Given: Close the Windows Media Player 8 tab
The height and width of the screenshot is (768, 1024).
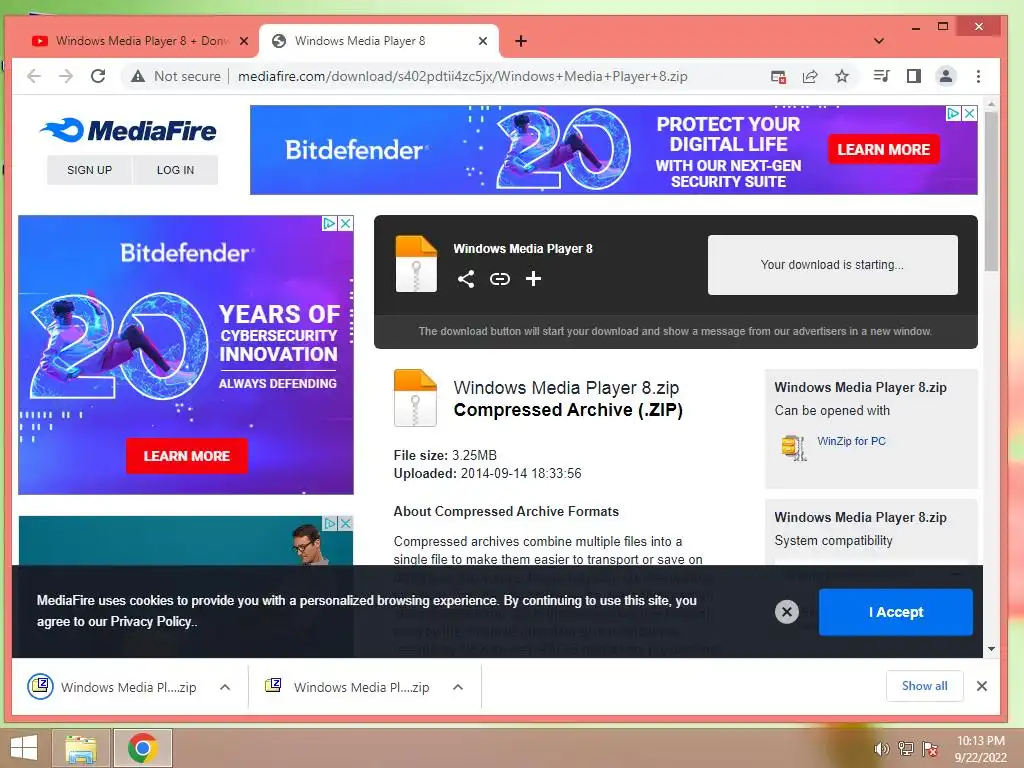Looking at the screenshot, I should (x=483, y=41).
